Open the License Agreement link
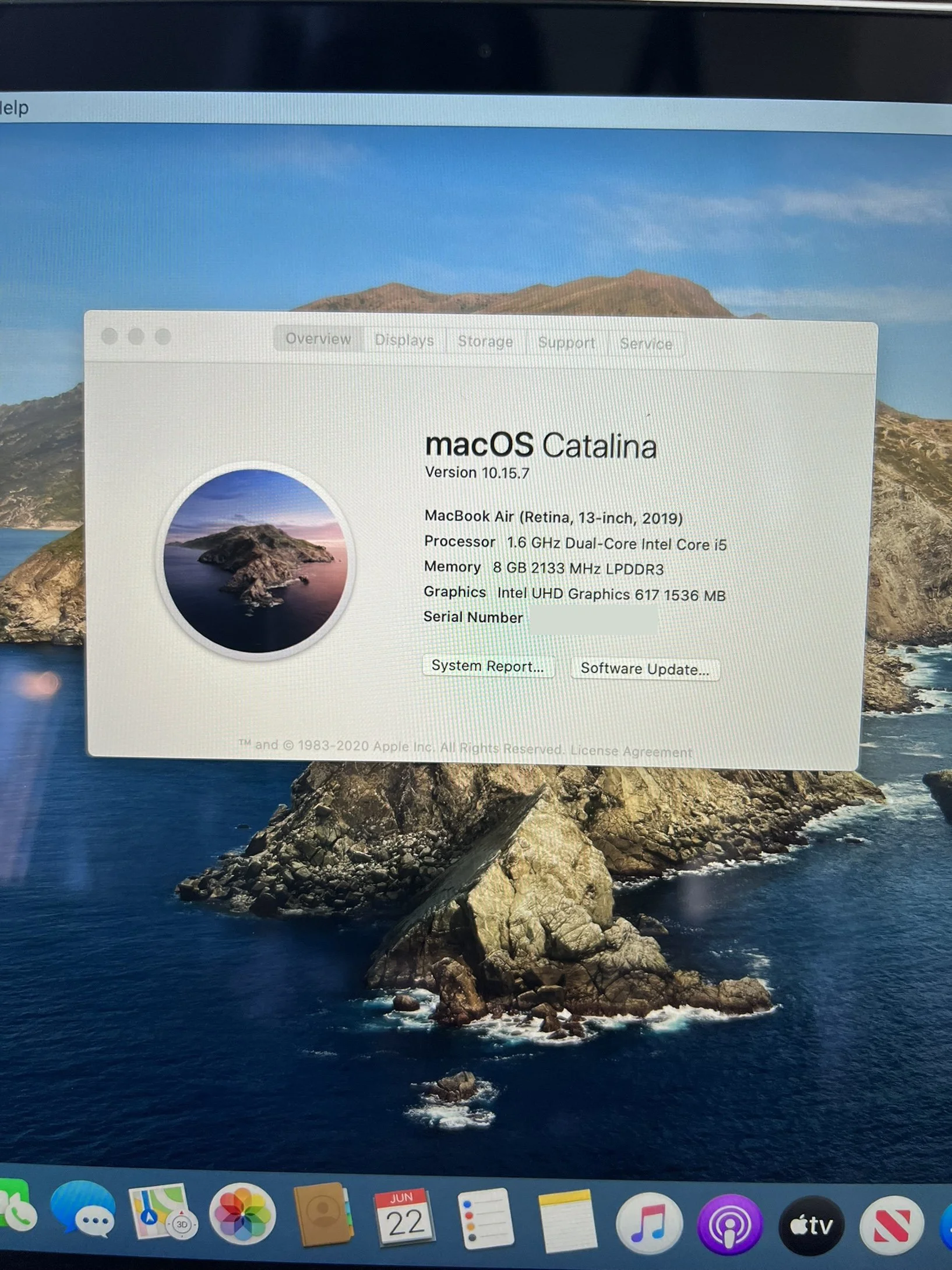 [632, 752]
